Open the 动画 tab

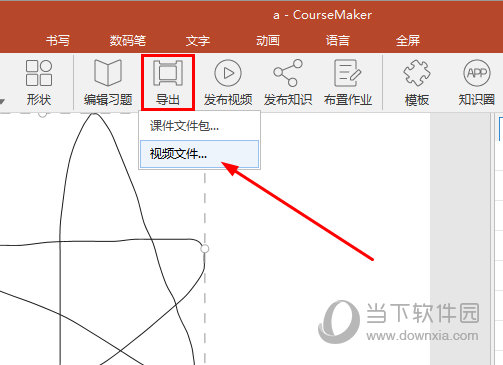(x=268, y=41)
